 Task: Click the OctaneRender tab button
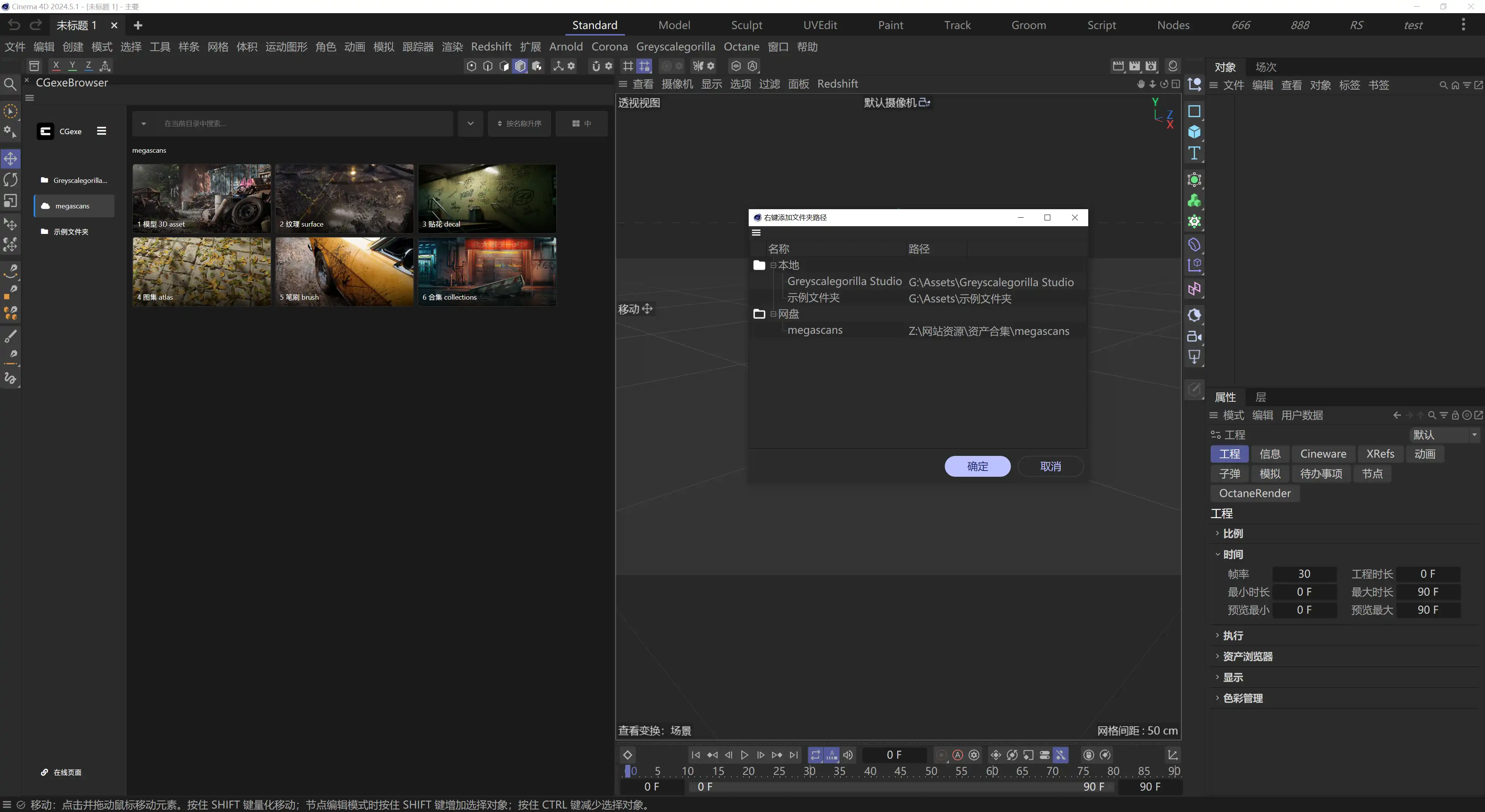click(1255, 493)
